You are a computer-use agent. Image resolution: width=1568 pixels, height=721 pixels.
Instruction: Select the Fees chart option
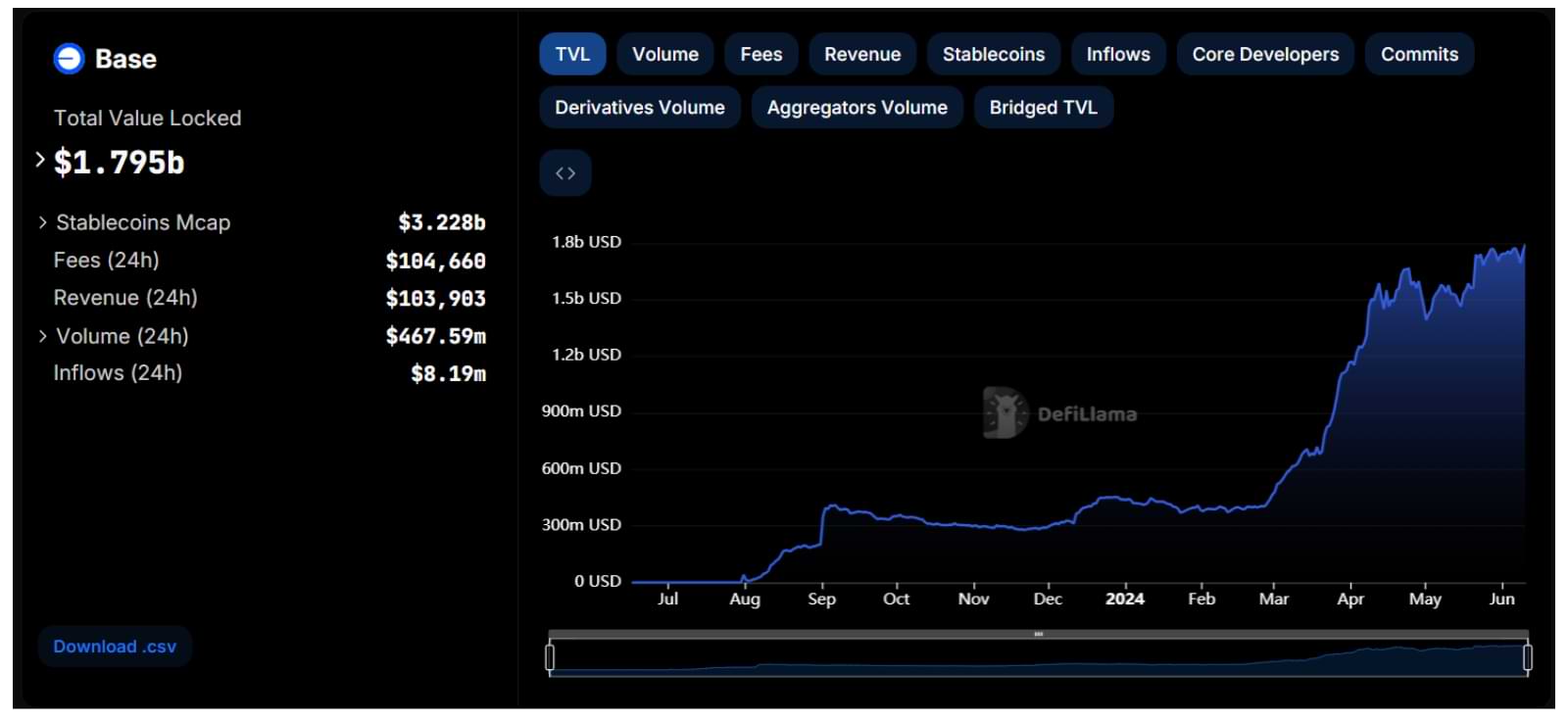[x=760, y=55]
